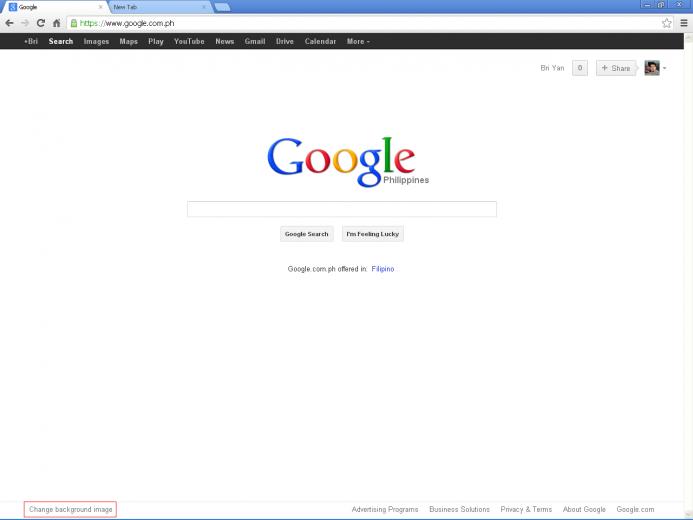Click Change background image link
693x520 pixels.
[x=70, y=509]
